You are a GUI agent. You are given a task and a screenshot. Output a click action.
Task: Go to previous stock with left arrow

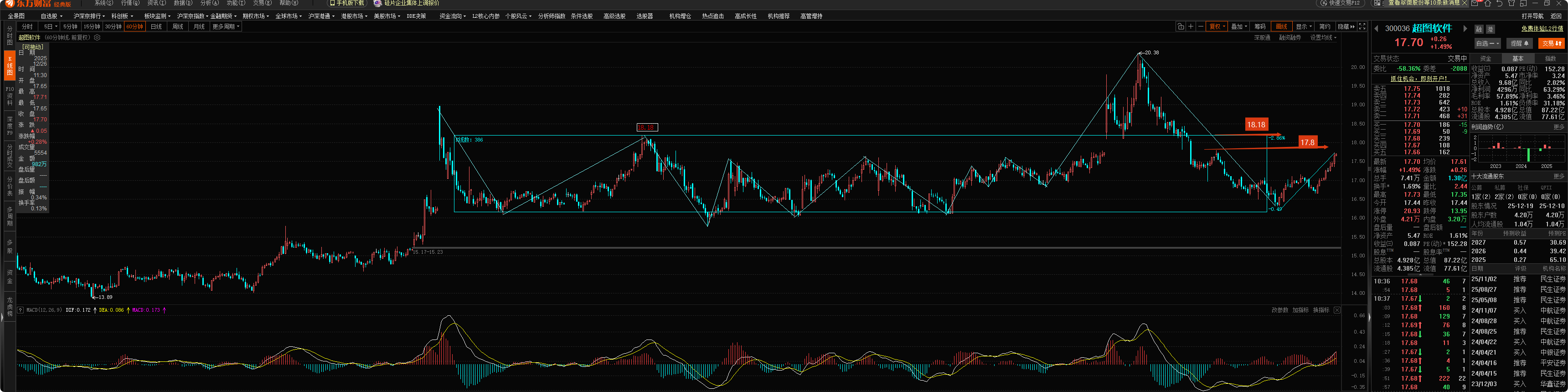(1377, 29)
